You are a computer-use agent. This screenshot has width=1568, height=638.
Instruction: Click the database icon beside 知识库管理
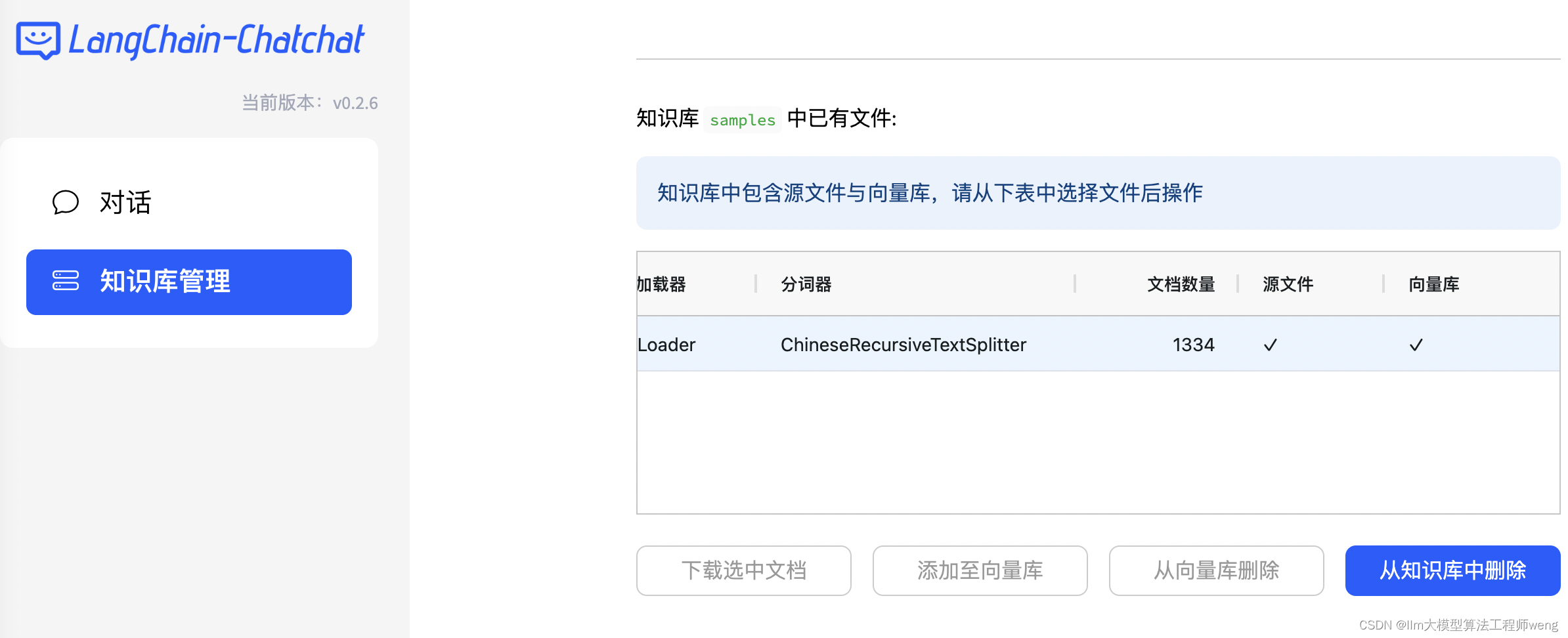(x=66, y=282)
